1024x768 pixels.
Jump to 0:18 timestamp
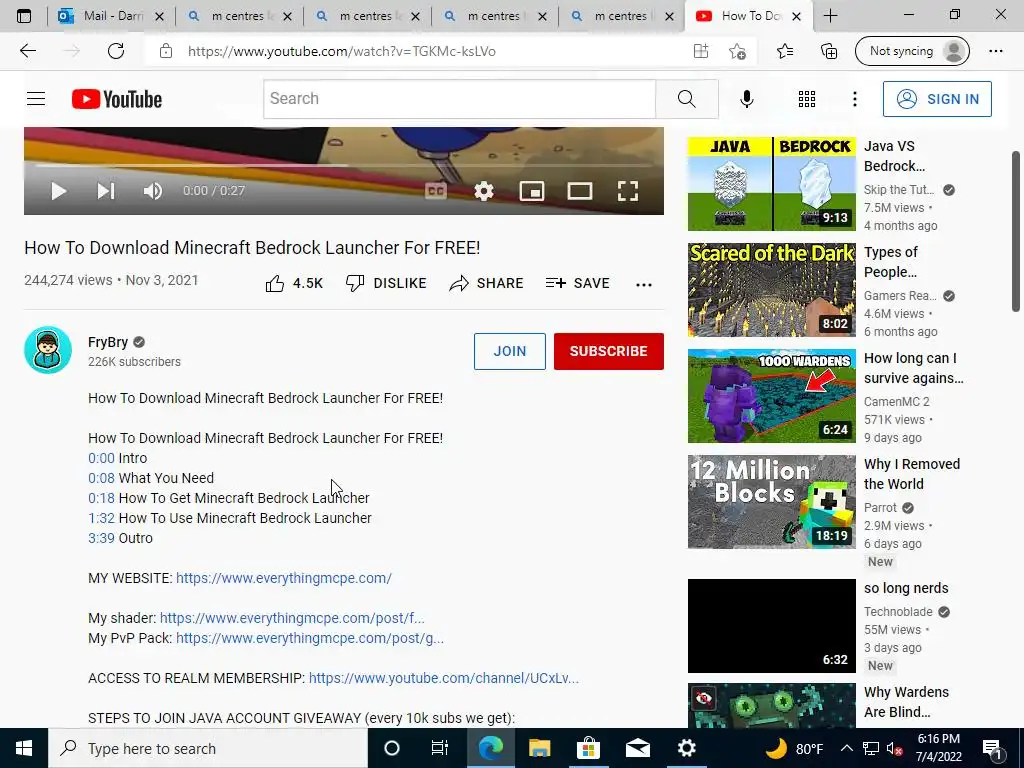(x=101, y=498)
